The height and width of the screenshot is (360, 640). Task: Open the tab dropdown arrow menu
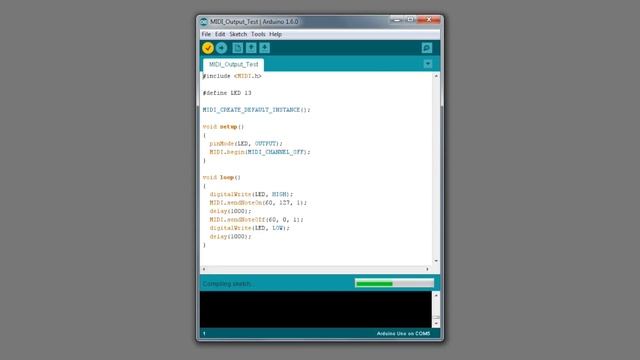point(428,64)
